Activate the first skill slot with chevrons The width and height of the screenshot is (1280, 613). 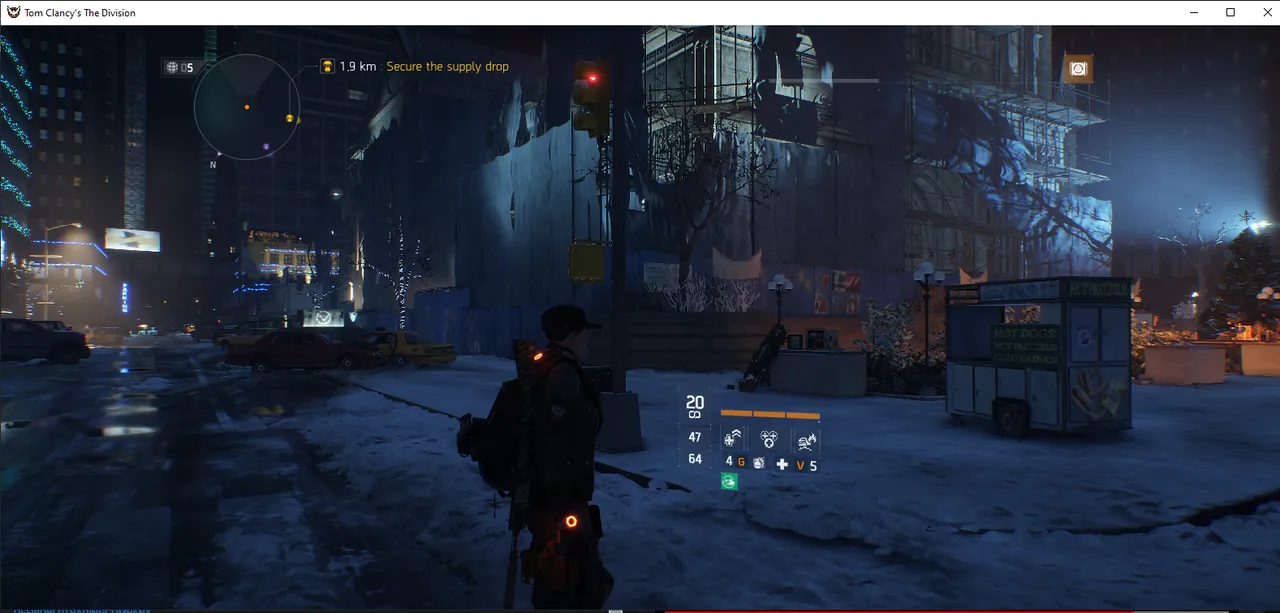pyautogui.click(x=732, y=438)
